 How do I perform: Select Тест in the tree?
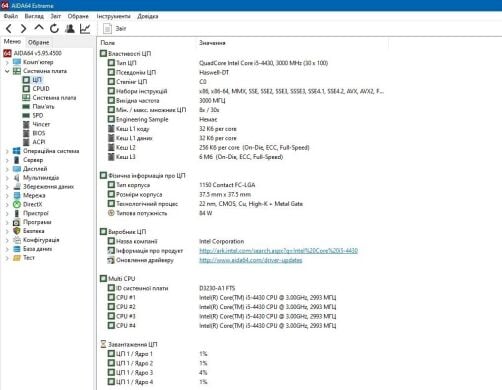point(24,258)
